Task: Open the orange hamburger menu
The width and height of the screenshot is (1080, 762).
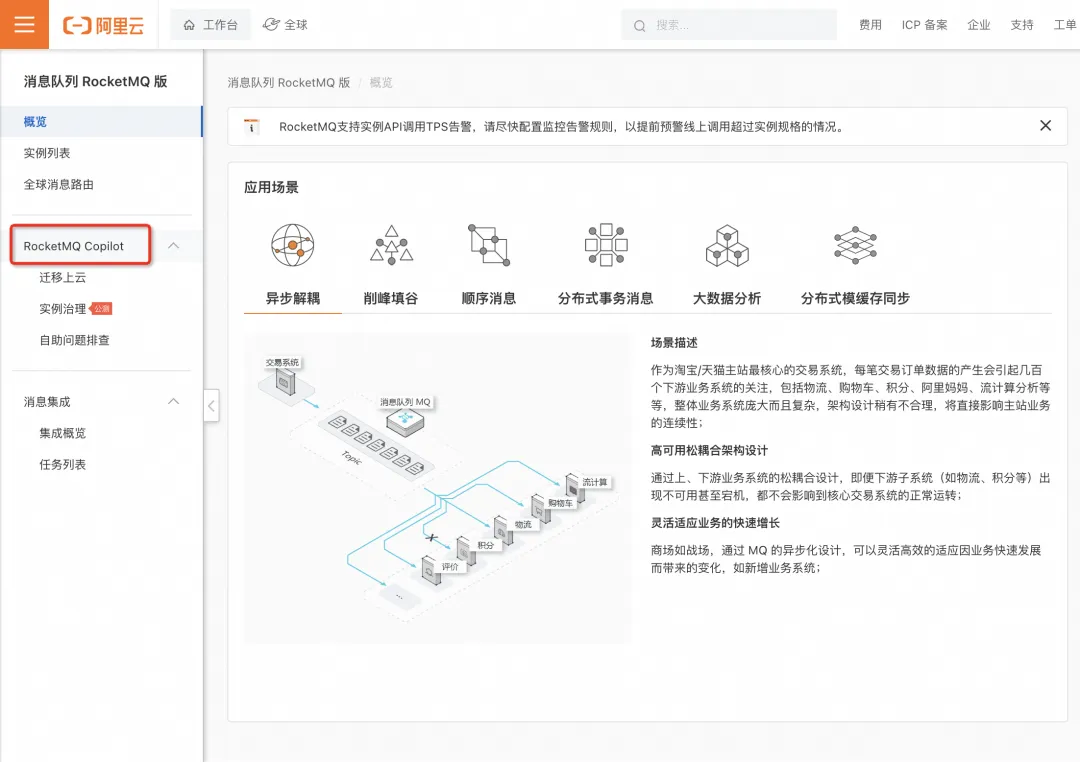Action: 24,24
